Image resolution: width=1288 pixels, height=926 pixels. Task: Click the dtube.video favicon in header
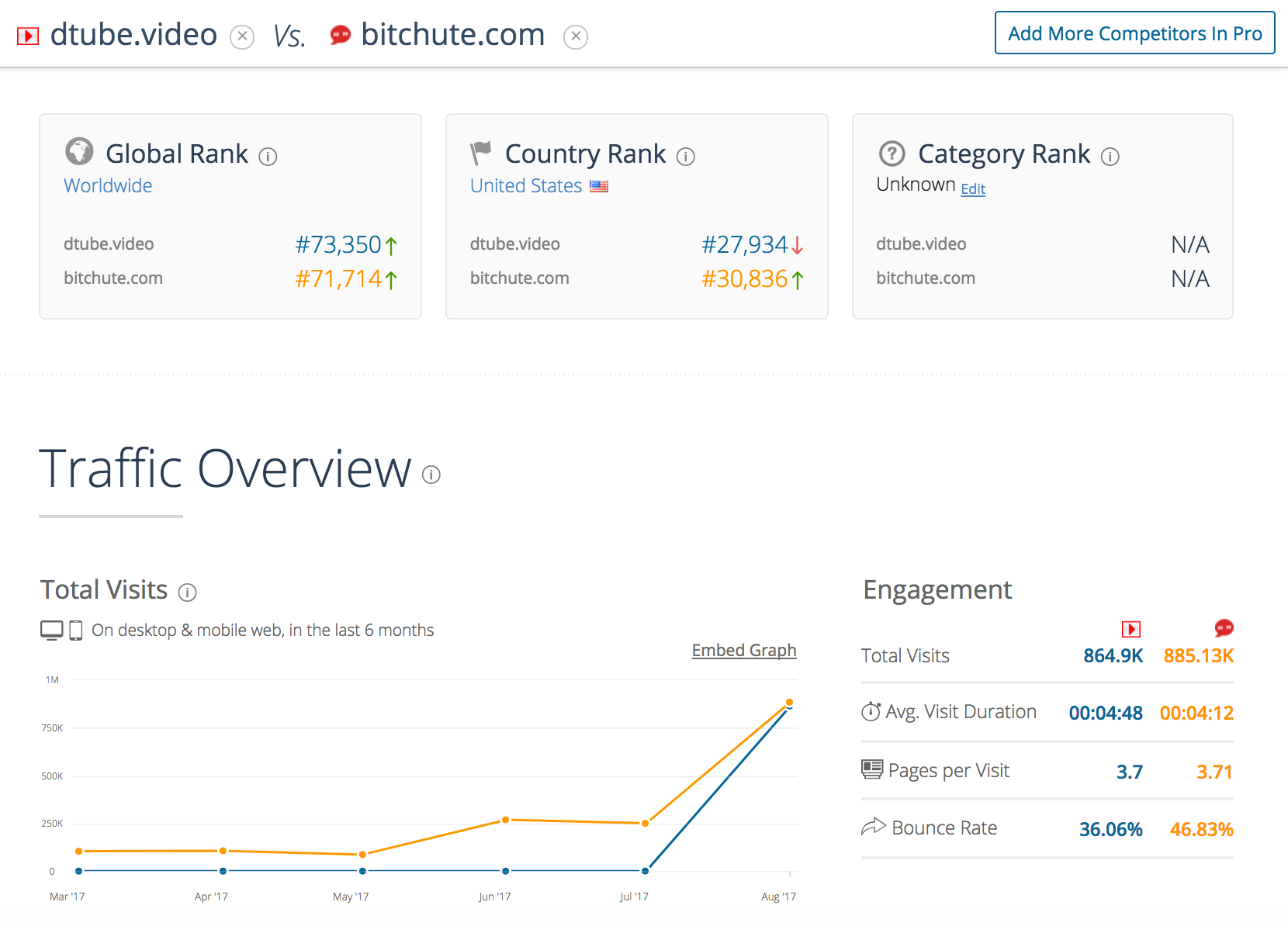click(28, 36)
